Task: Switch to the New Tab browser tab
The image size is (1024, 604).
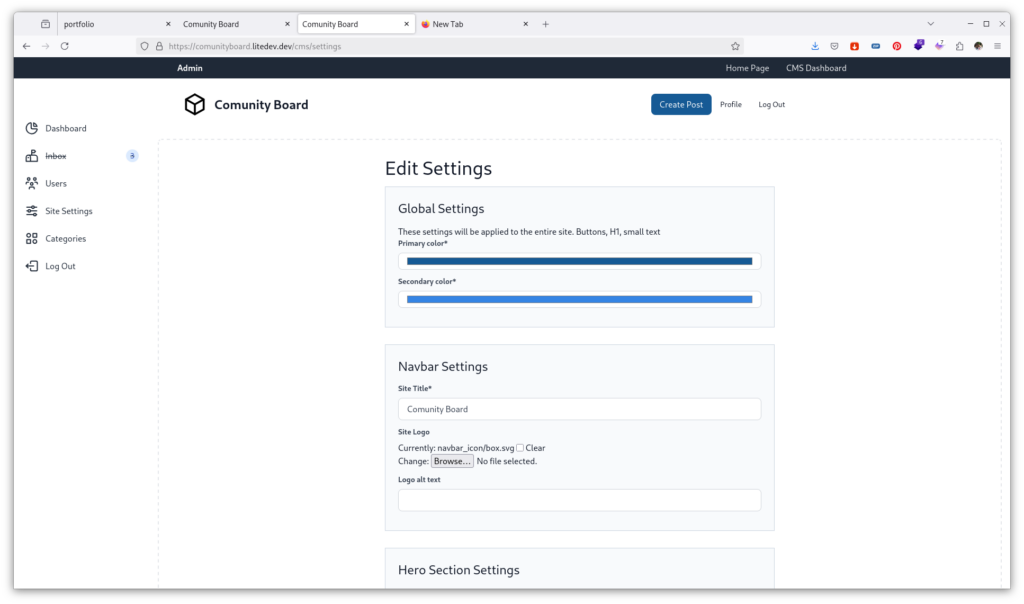Action: pos(470,24)
